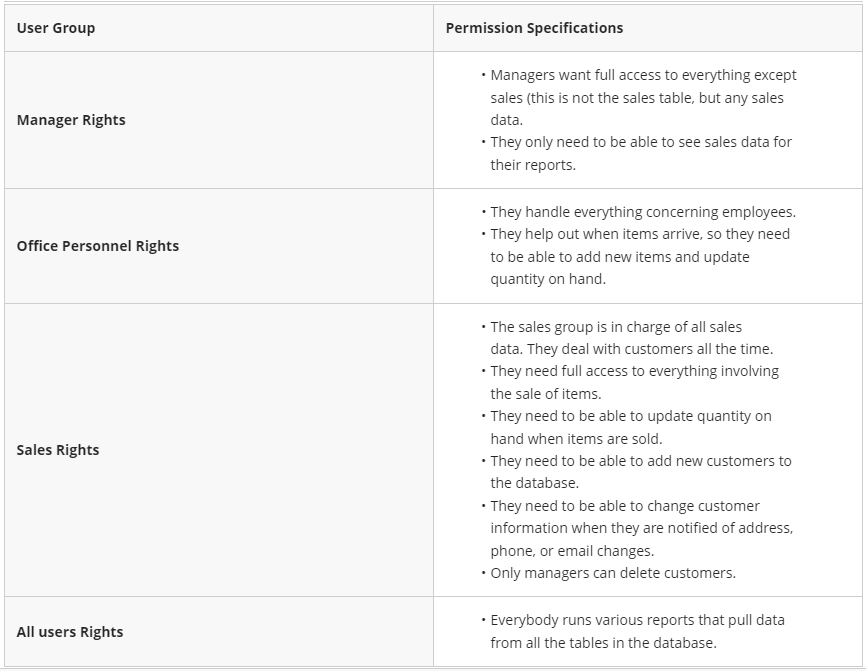Screen dimensions: 866x671
Task: Click the bullet about changing customer information
Action: 625,506
